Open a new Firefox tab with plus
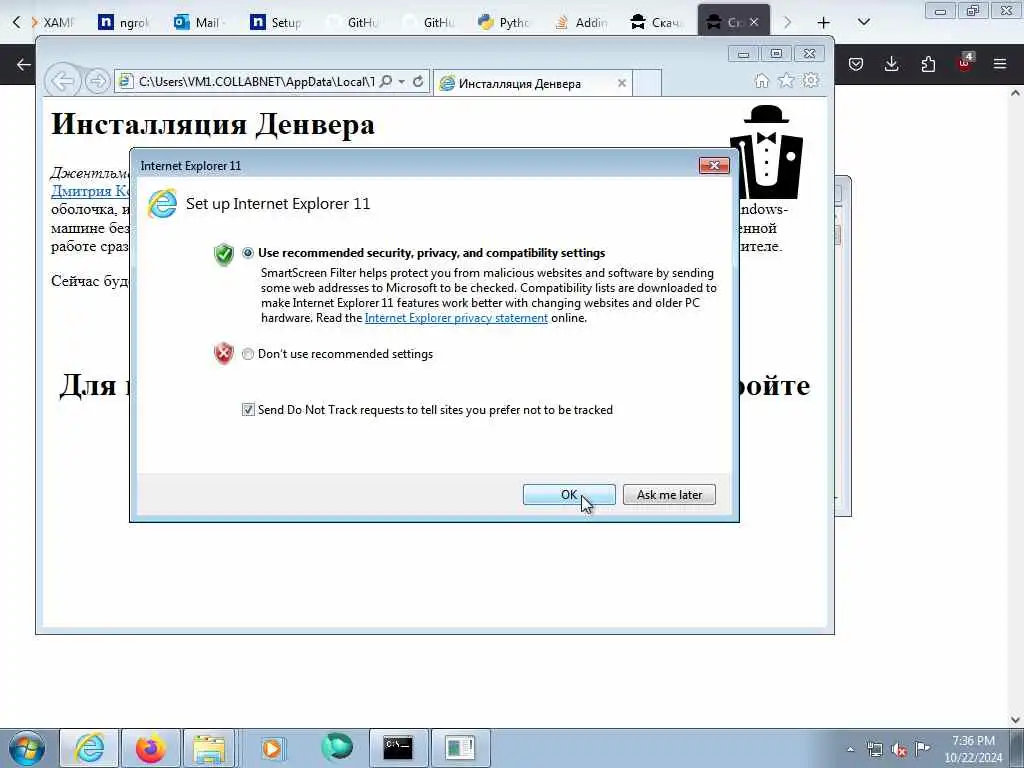The image size is (1024, 768). pos(824,23)
